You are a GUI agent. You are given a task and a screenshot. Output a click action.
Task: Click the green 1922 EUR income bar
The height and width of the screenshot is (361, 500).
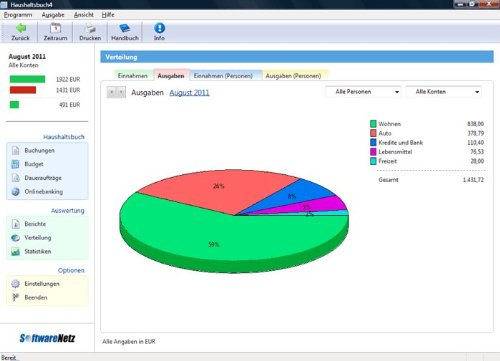coord(27,79)
